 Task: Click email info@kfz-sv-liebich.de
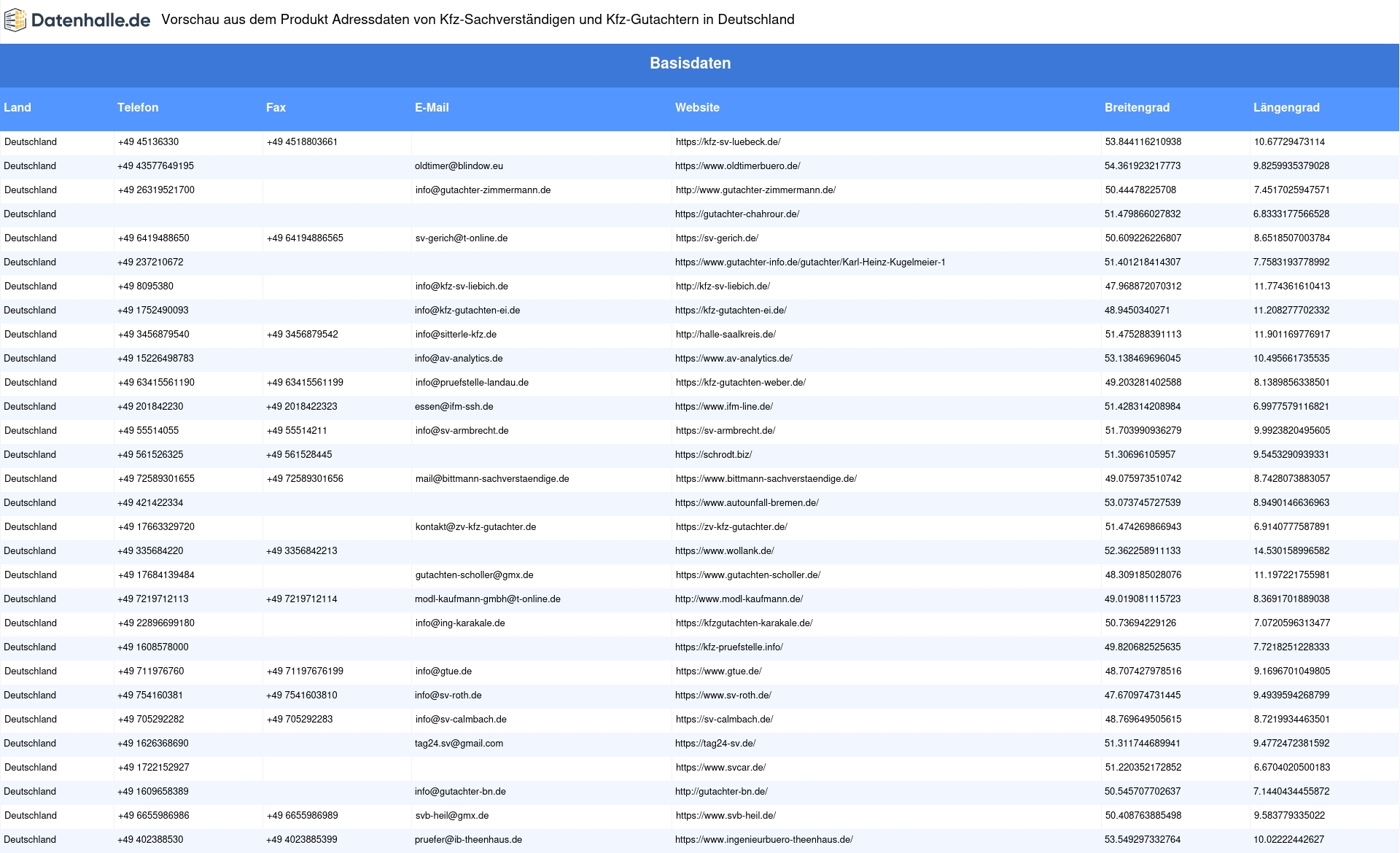[462, 287]
